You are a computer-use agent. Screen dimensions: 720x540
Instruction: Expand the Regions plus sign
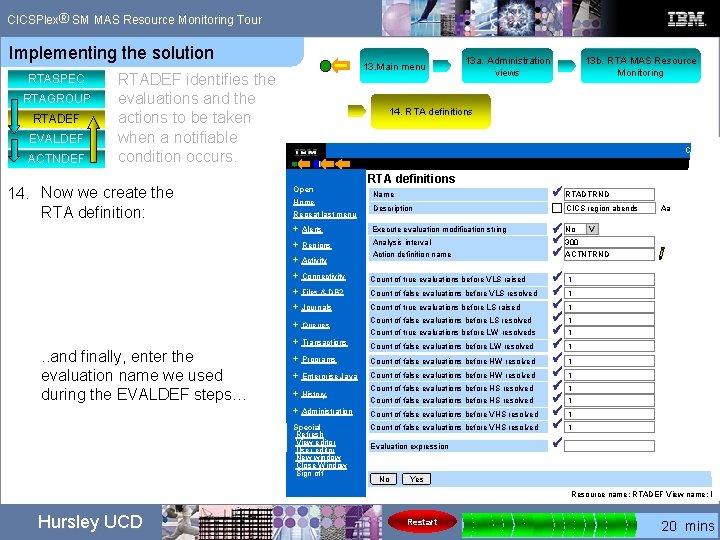296,245
